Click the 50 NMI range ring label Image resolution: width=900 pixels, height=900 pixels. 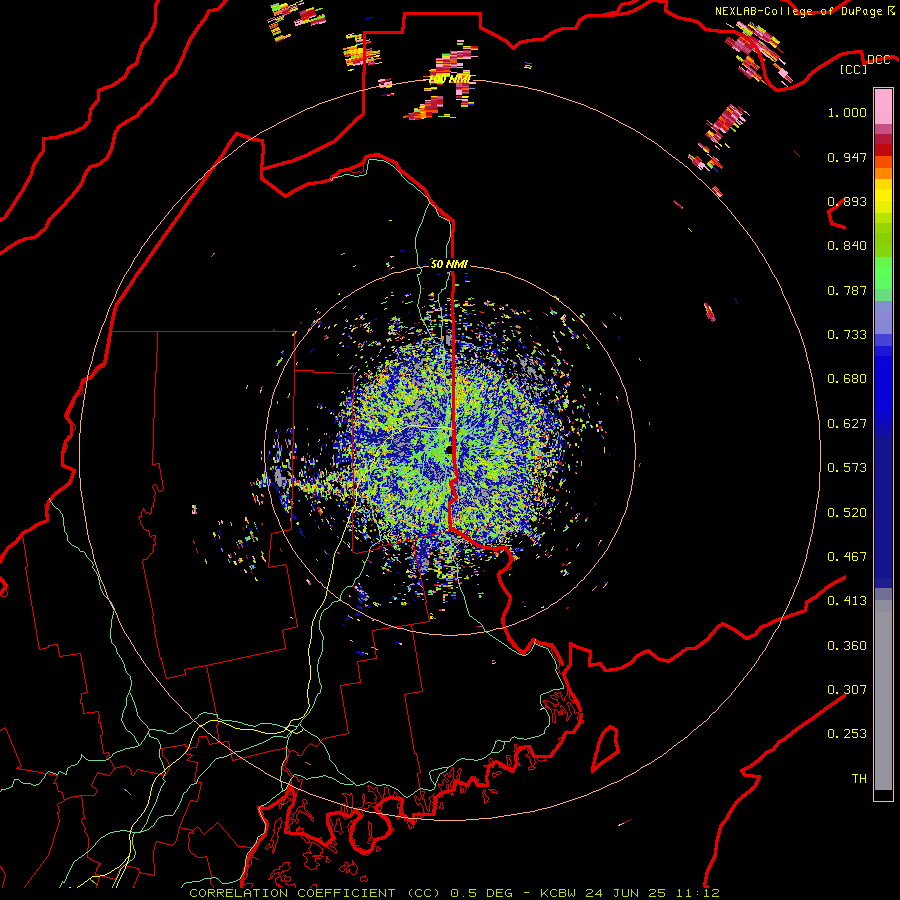[x=449, y=264]
